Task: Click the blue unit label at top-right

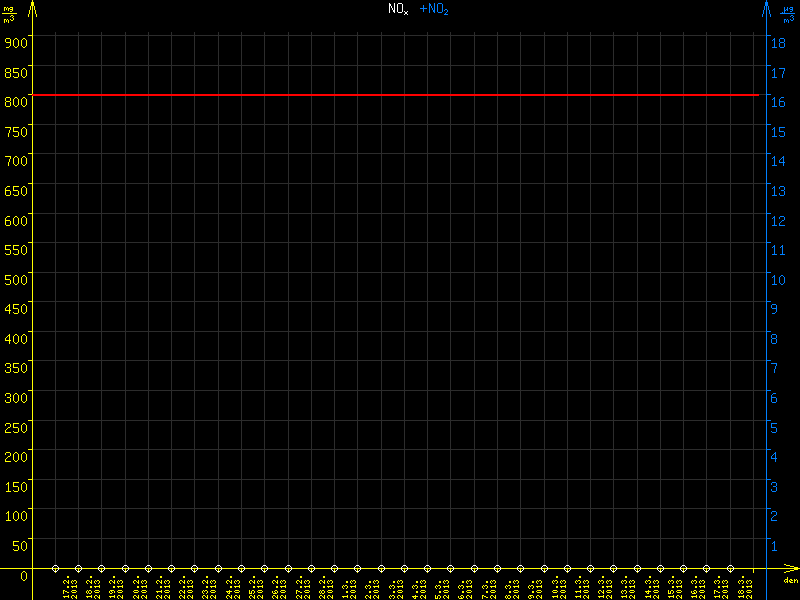Action: point(789,13)
